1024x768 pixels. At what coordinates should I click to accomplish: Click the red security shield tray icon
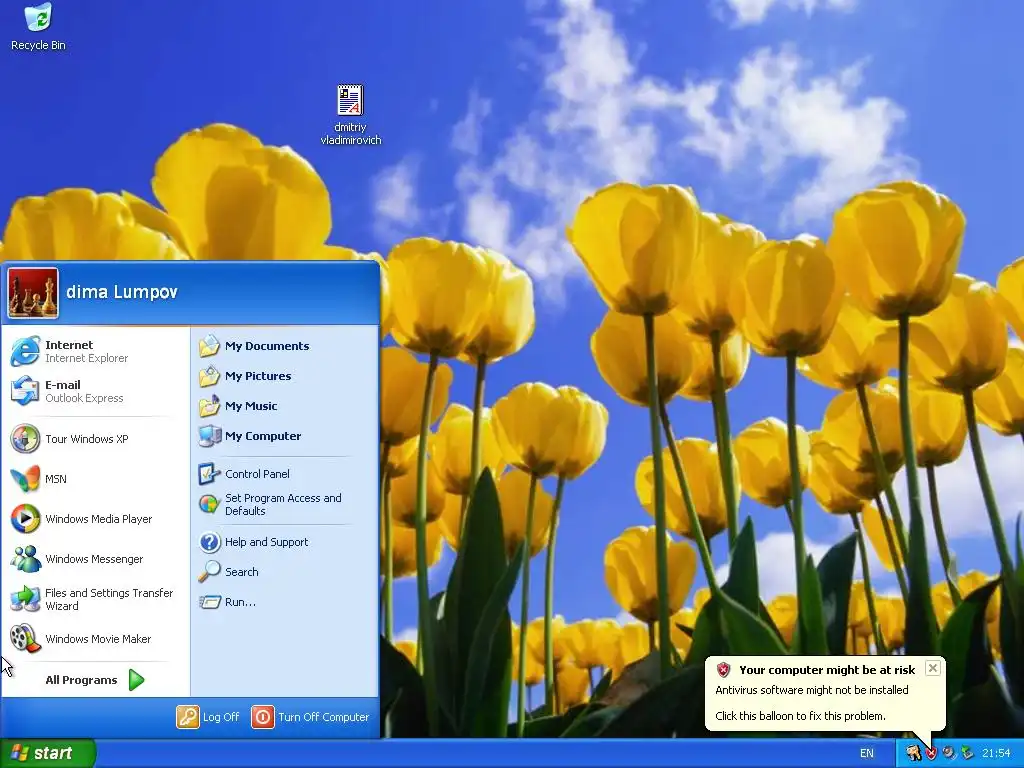(x=931, y=754)
